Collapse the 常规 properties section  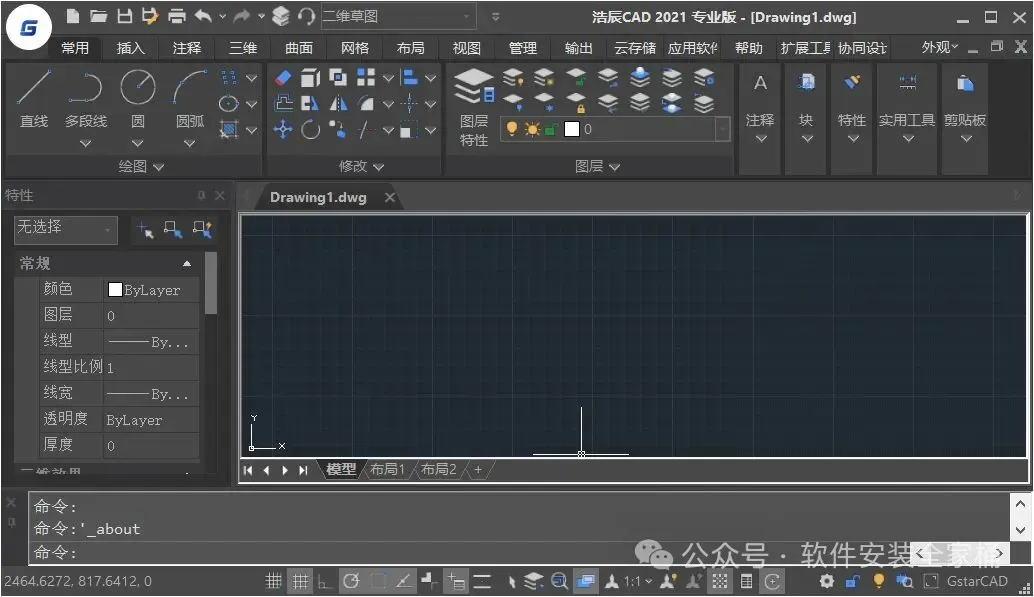pyautogui.click(x=187, y=263)
